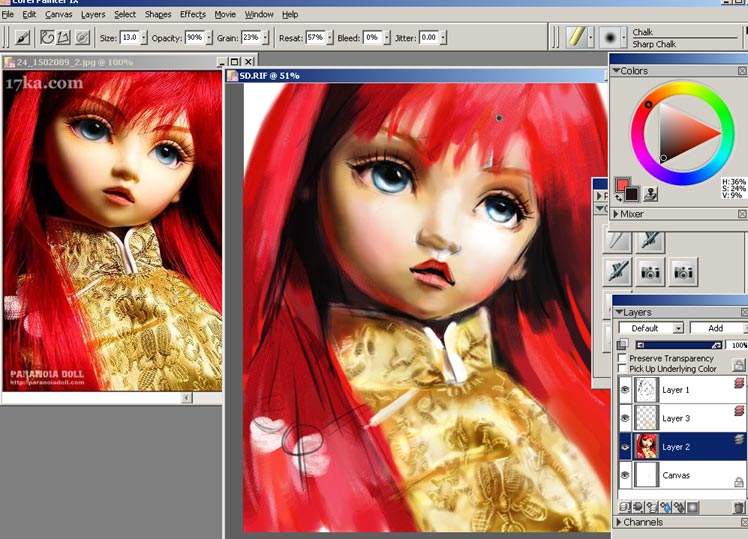Toggle Layer 2 visibility eye

point(625,447)
